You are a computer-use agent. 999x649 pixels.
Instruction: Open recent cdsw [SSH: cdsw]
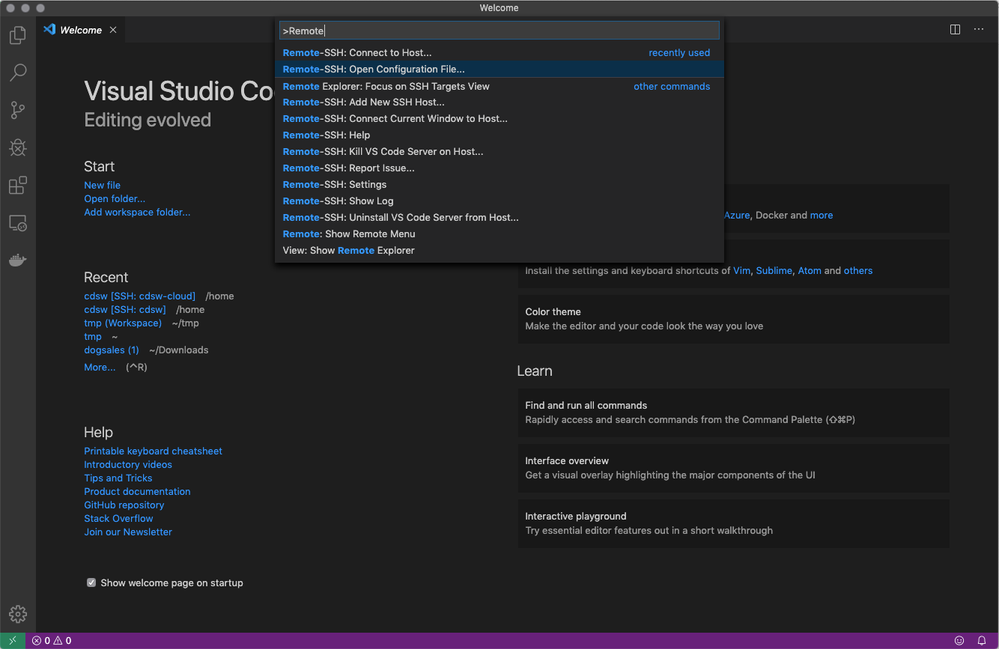click(x=125, y=310)
